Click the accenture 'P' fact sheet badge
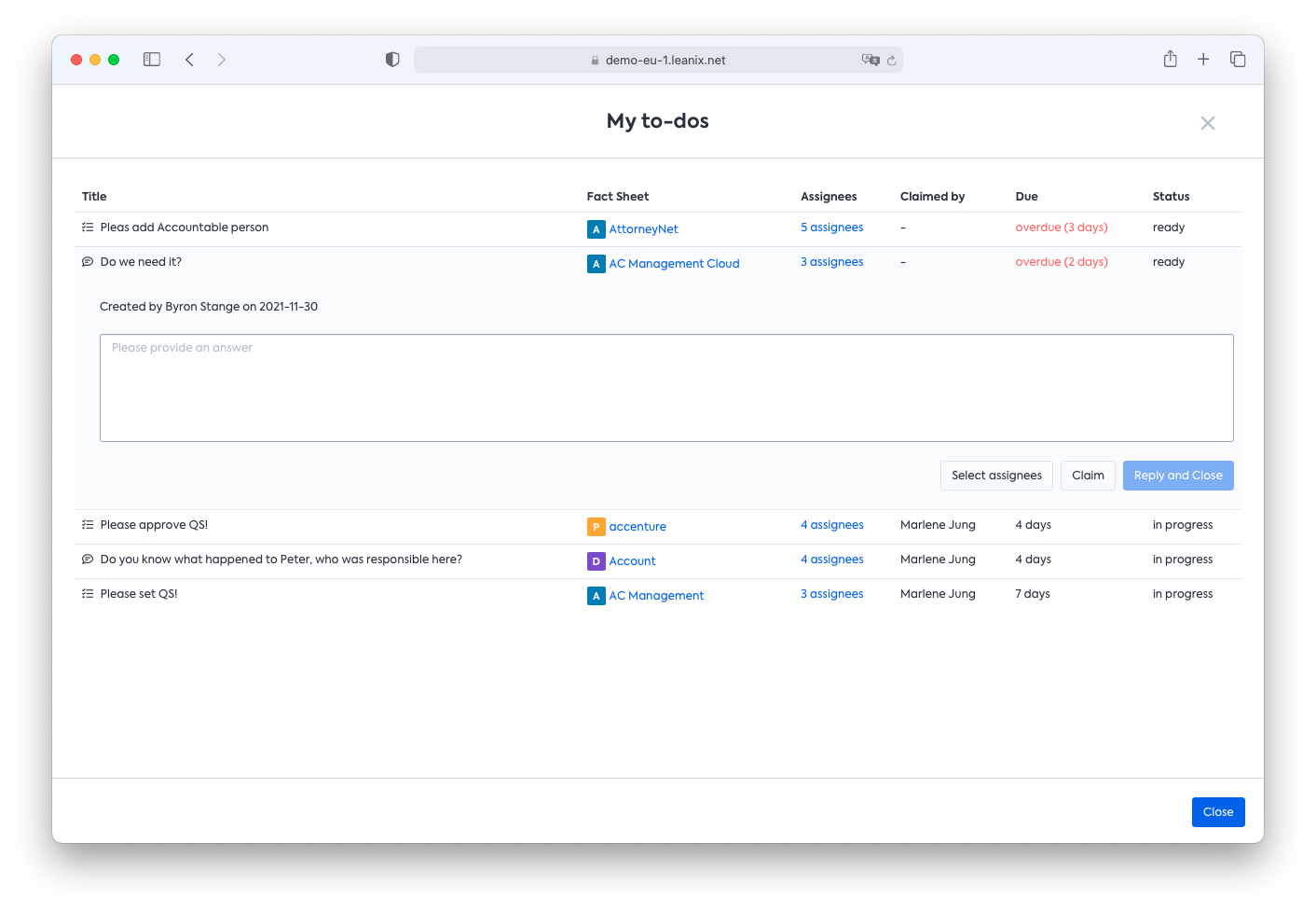 (596, 527)
